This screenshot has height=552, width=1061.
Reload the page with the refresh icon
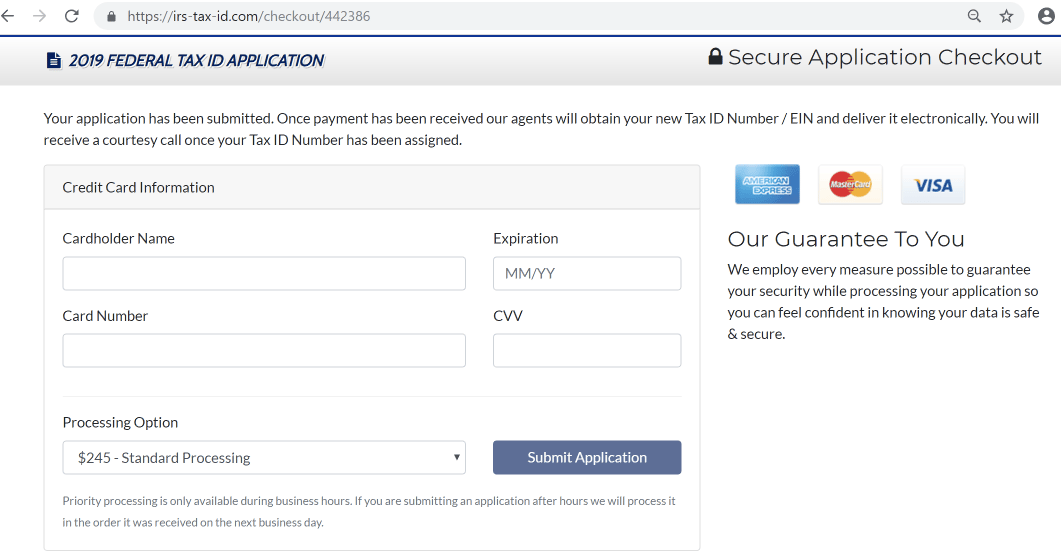click(71, 16)
